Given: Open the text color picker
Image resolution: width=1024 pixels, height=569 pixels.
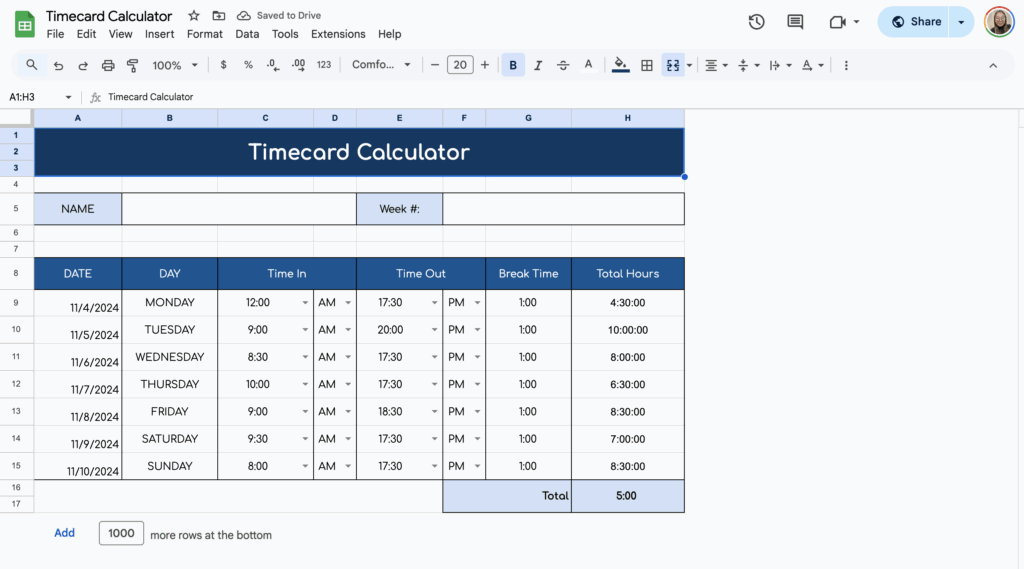Looking at the screenshot, I should 588,65.
